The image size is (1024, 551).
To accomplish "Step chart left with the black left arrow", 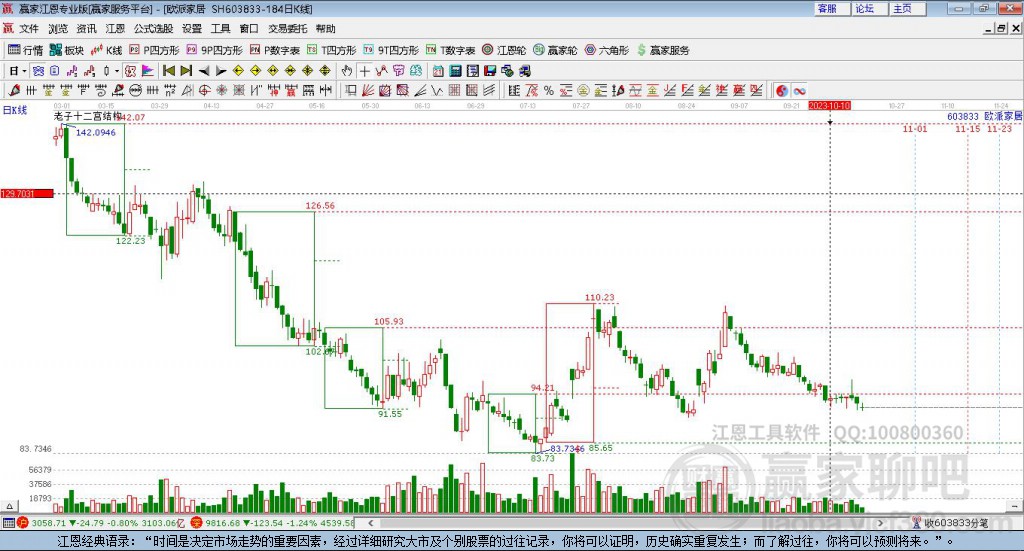I will (204, 71).
